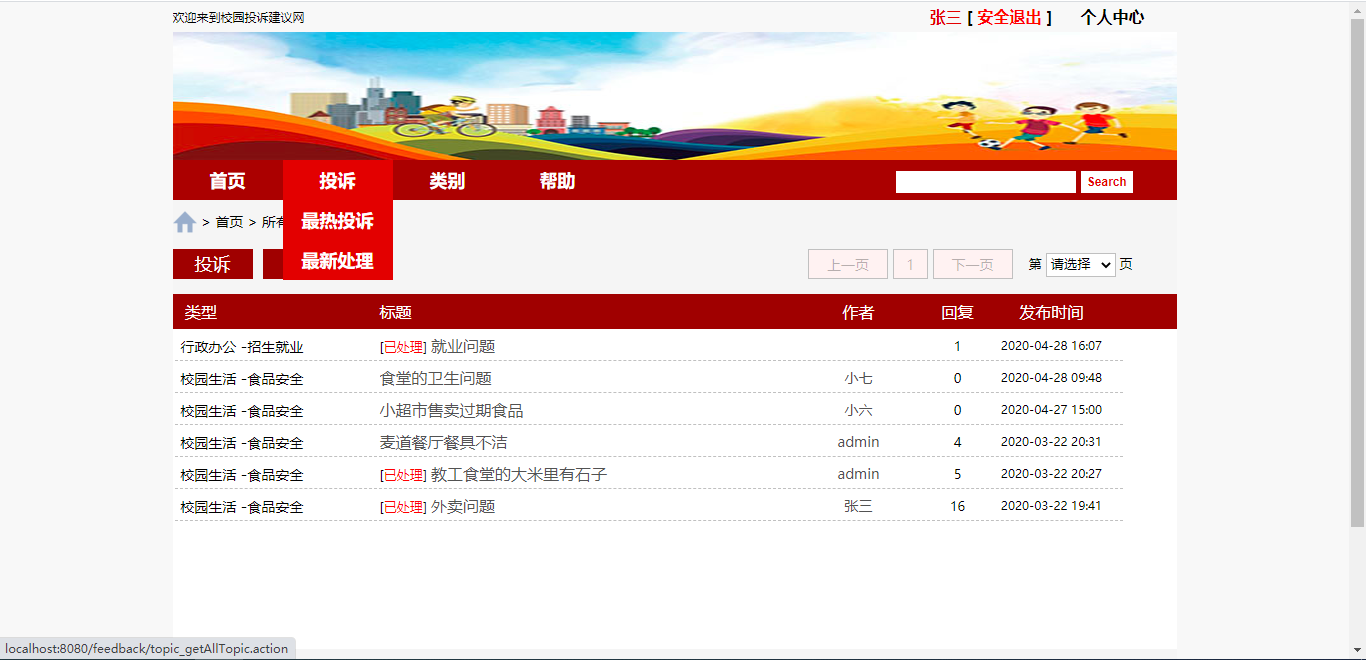The width and height of the screenshot is (1366, 660).
Task: Click the scrollbar up arrow
Action: coord(1357,8)
